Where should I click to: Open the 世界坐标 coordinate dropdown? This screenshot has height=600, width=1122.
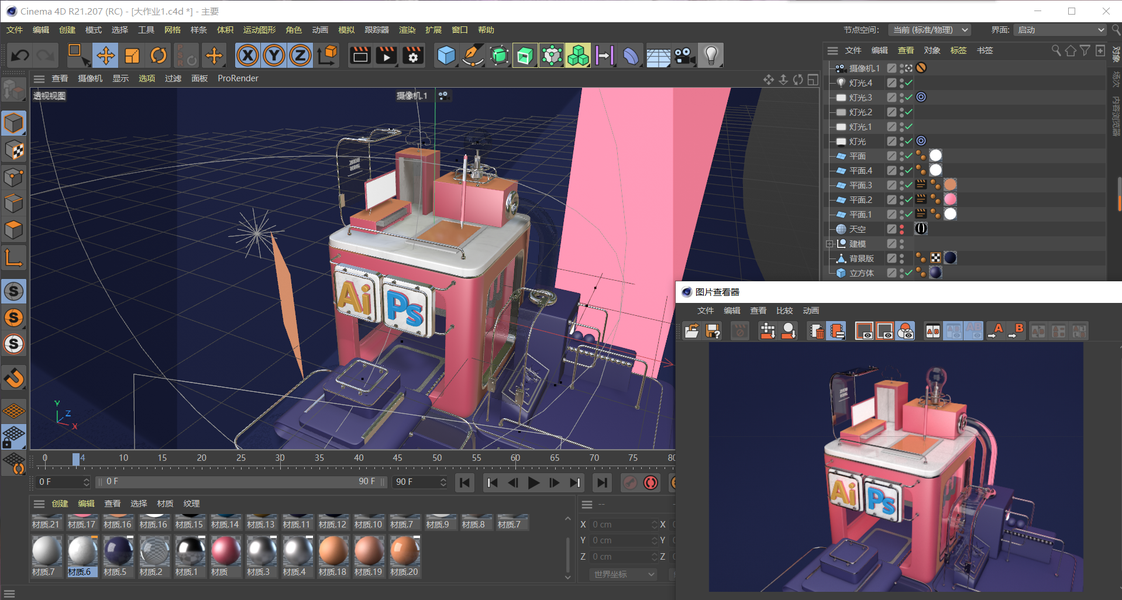[623, 574]
